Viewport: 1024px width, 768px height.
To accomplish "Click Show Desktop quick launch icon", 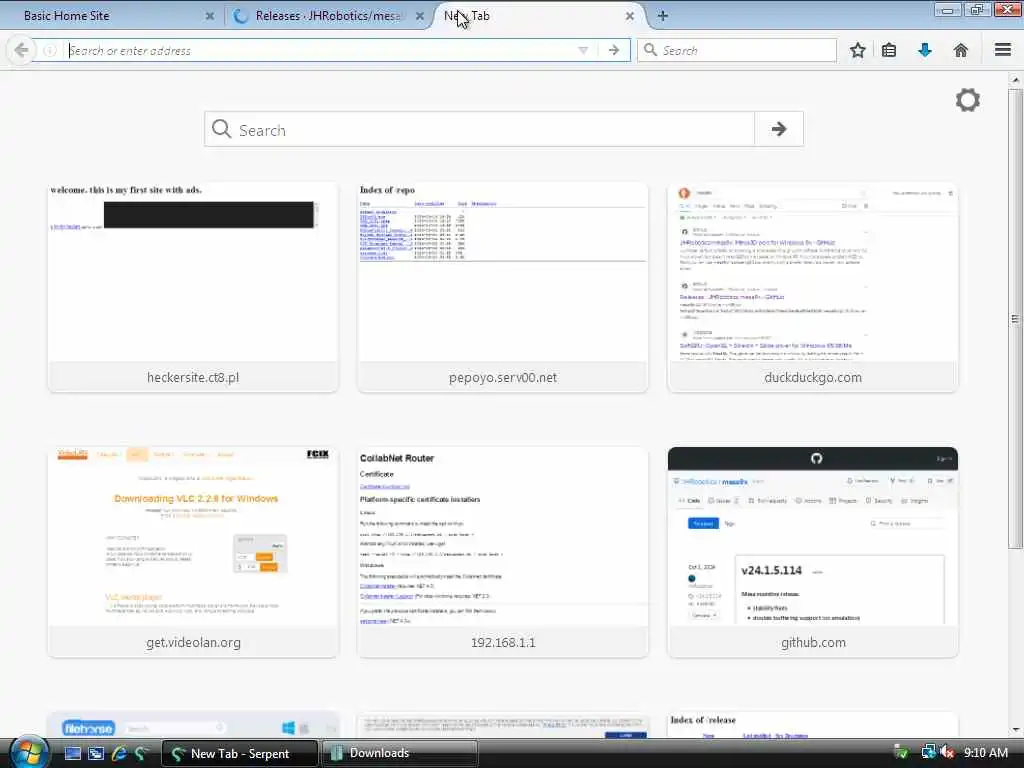I will [72, 753].
